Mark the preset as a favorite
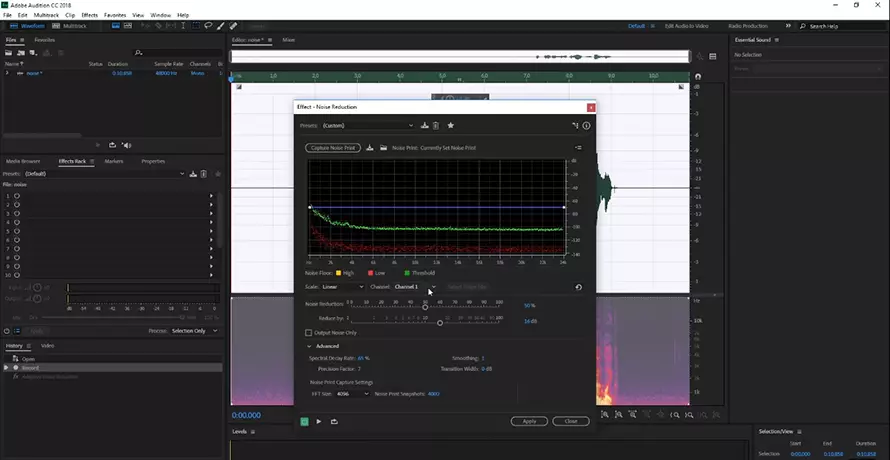The height and width of the screenshot is (460, 890). coord(451,125)
